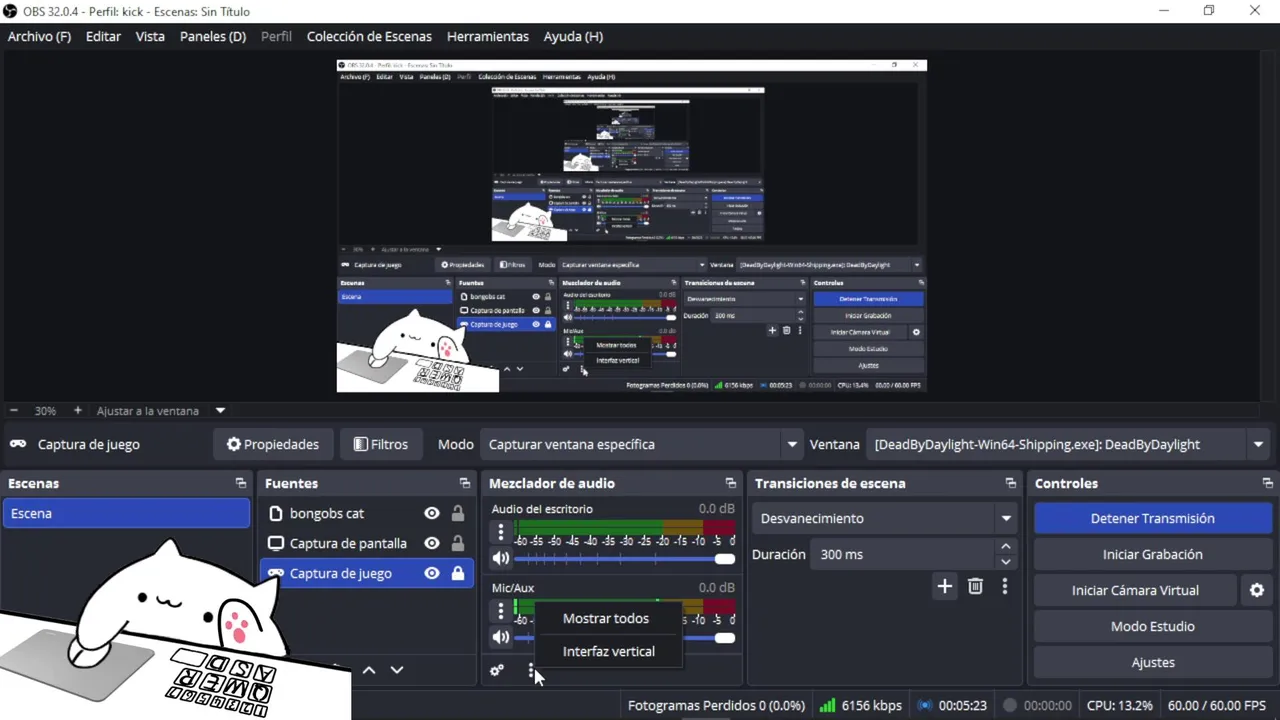The height and width of the screenshot is (720, 1280).
Task: Toggle visibility of bongobs cat source
Action: [432, 513]
